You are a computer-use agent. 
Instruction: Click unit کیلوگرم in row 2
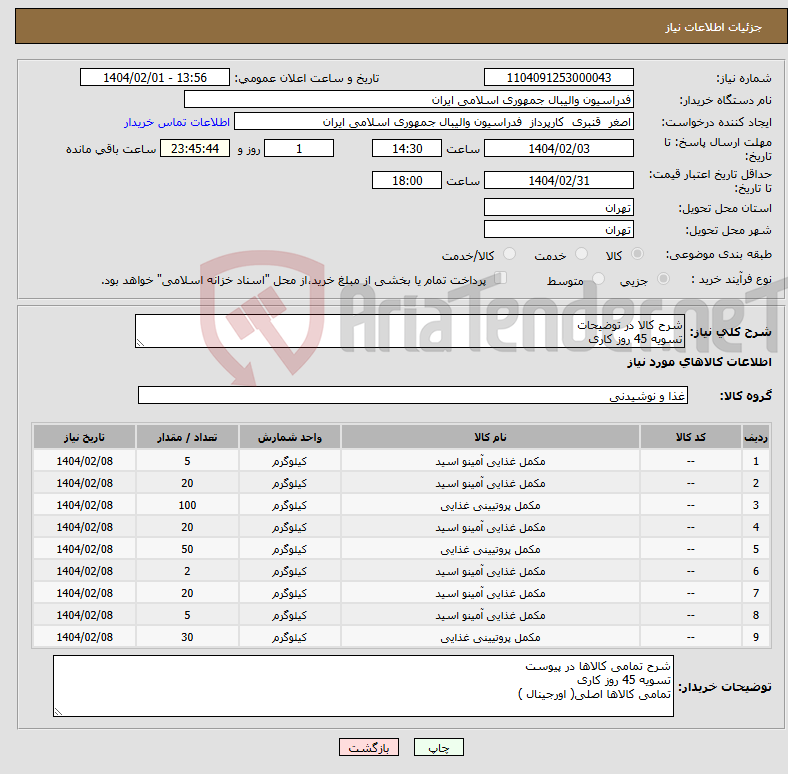pos(290,483)
